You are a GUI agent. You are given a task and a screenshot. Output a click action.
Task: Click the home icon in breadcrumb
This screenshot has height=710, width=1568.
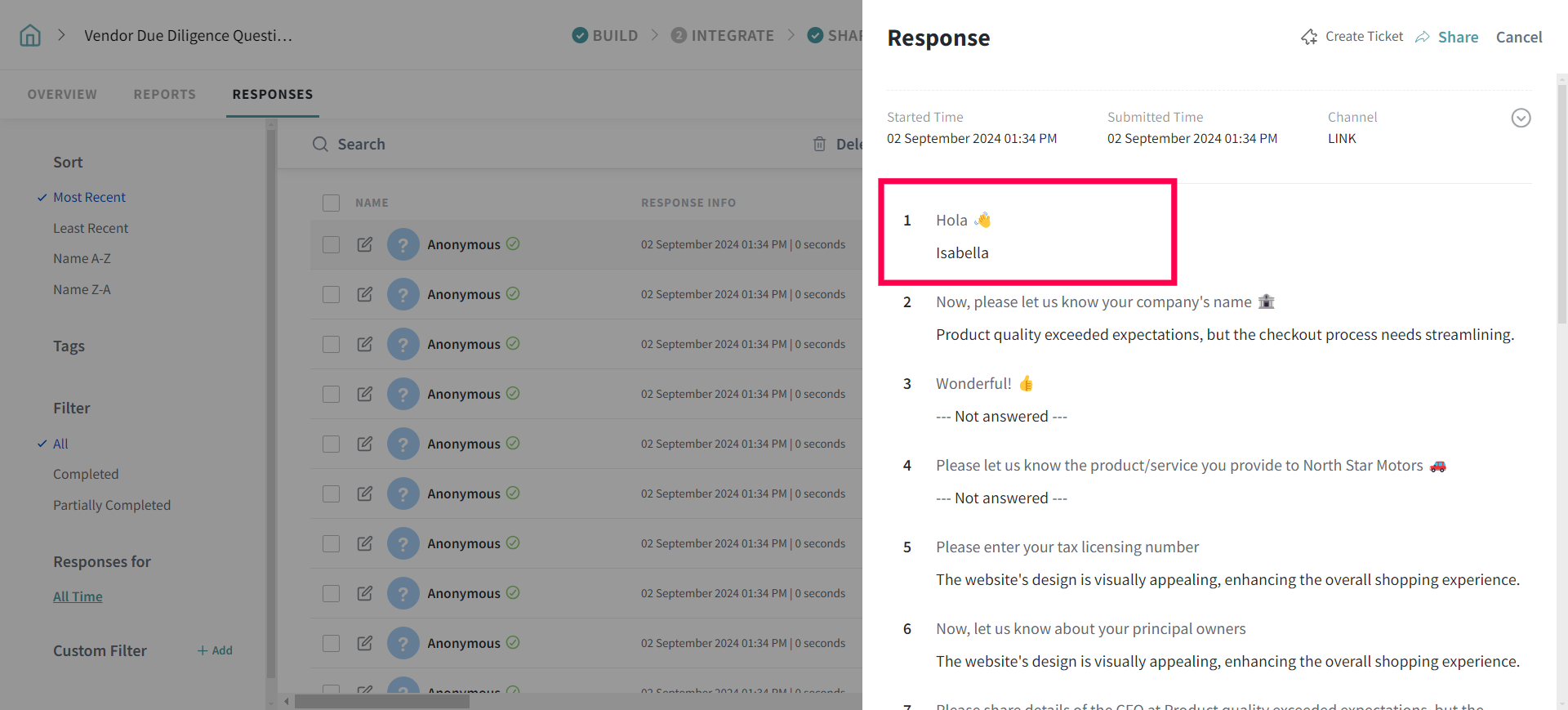30,35
